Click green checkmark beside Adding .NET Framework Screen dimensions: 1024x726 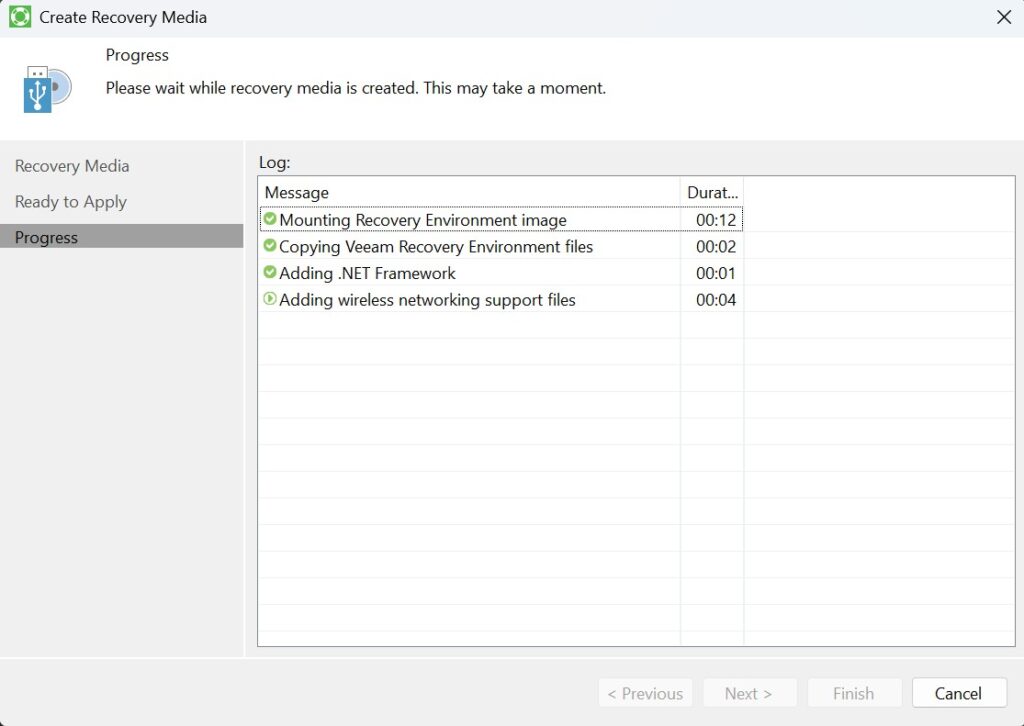270,272
